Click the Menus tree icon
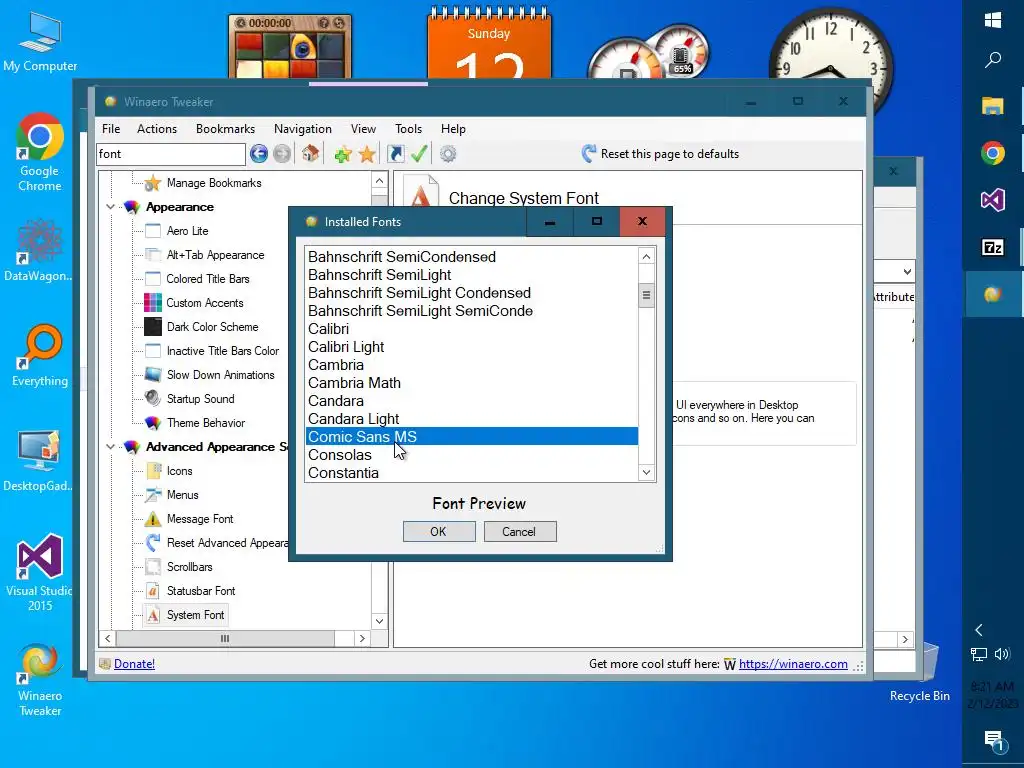Image resolution: width=1024 pixels, height=768 pixels. (x=153, y=494)
